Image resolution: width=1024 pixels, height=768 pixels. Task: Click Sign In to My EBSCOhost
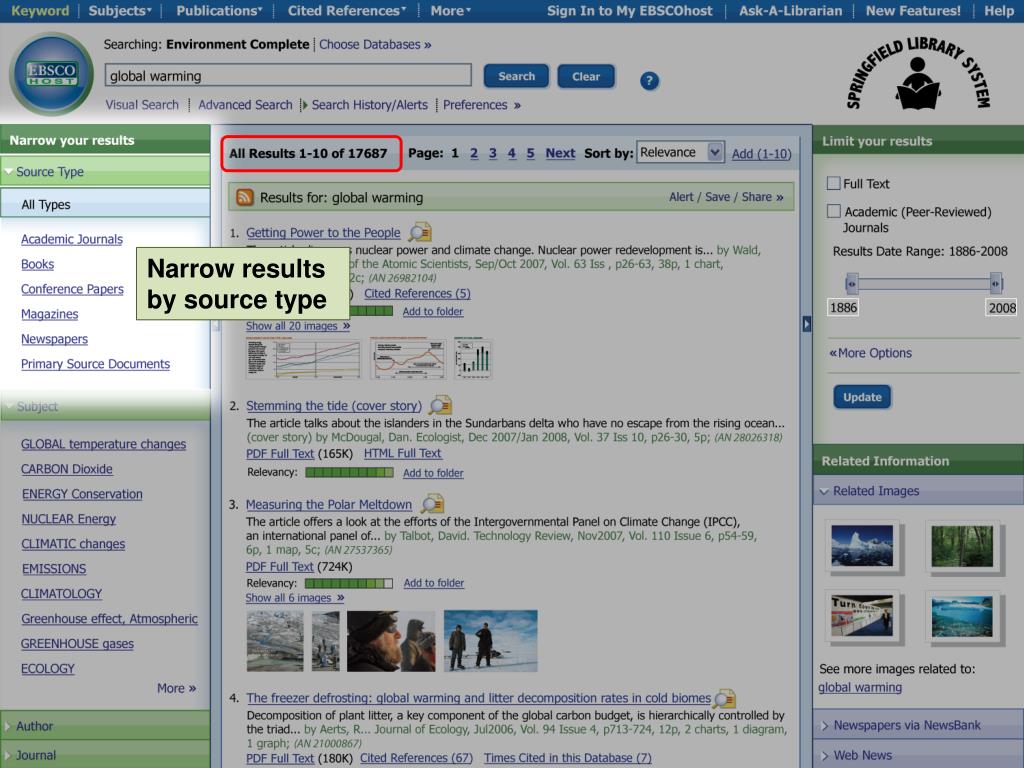click(x=630, y=10)
